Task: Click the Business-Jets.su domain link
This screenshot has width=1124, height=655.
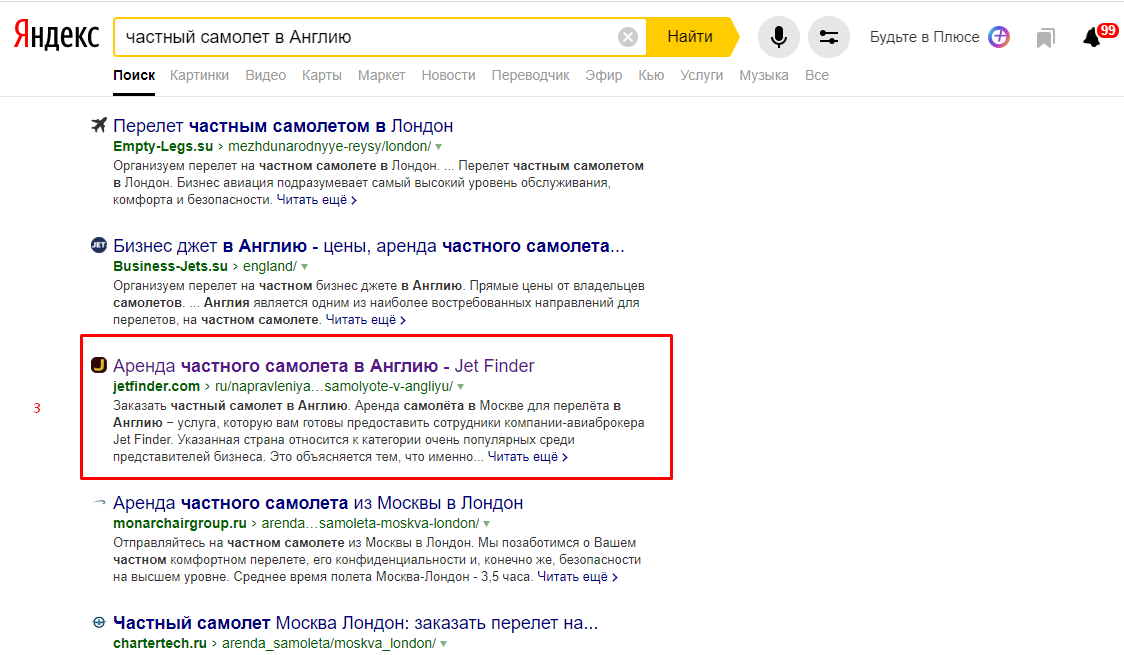Action: coord(171,266)
